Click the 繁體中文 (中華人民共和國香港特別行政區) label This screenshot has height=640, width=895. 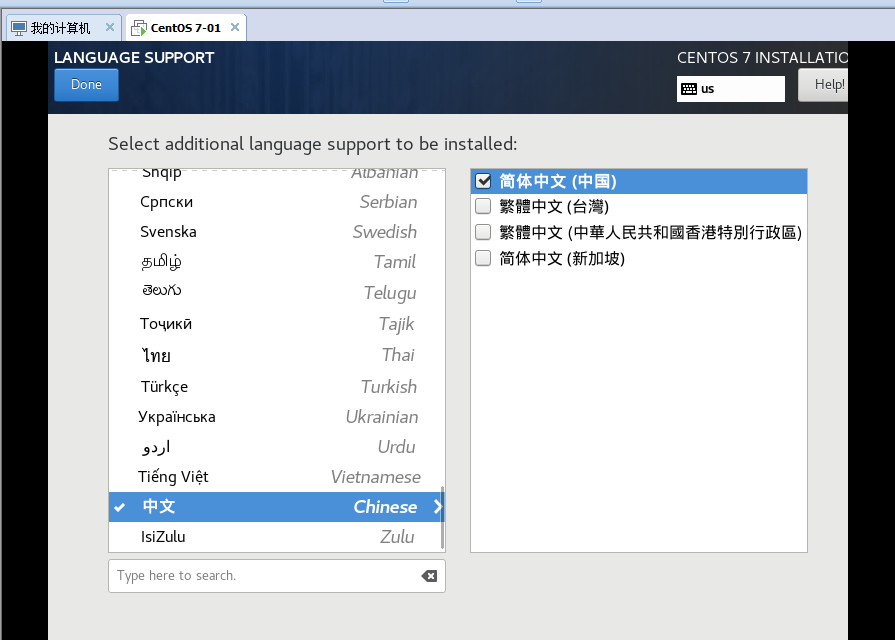click(x=650, y=232)
